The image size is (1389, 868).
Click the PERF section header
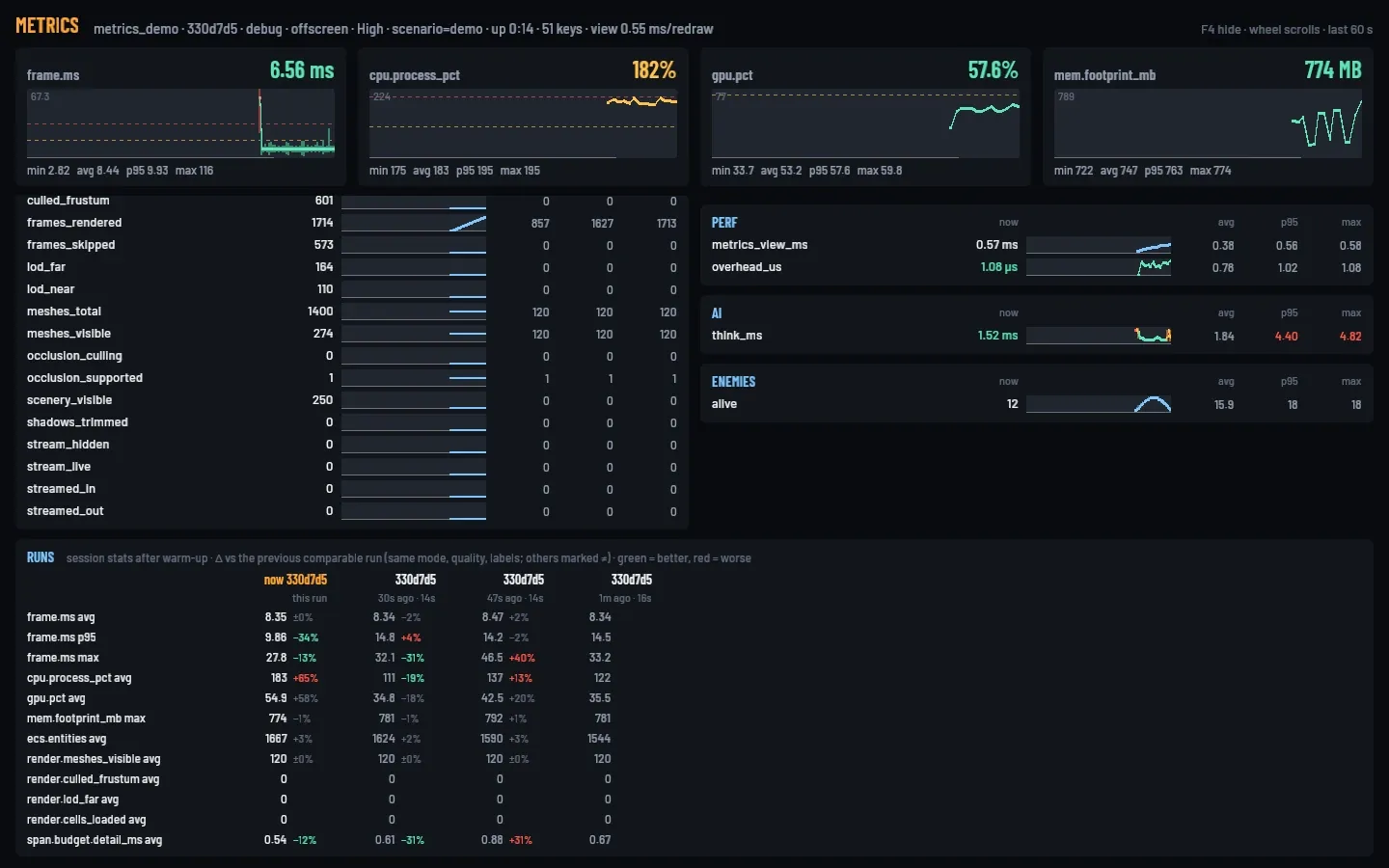coord(724,223)
